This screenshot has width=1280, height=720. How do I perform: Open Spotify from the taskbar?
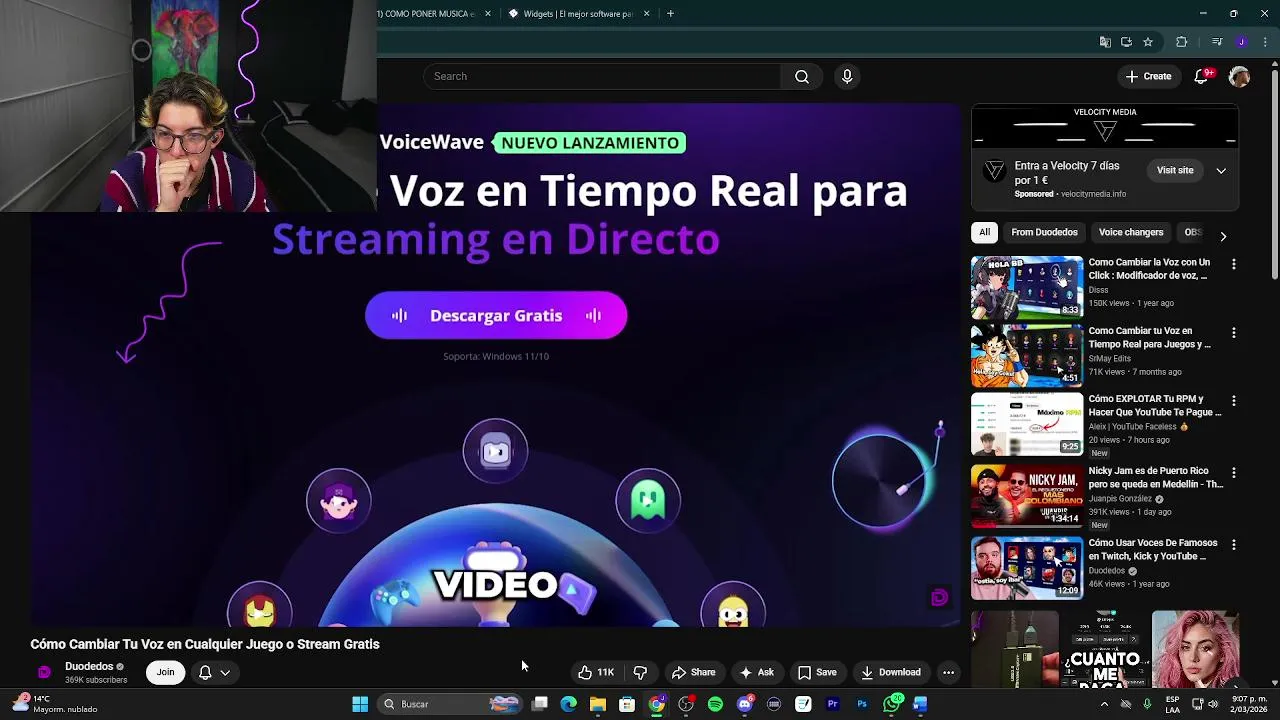715,704
